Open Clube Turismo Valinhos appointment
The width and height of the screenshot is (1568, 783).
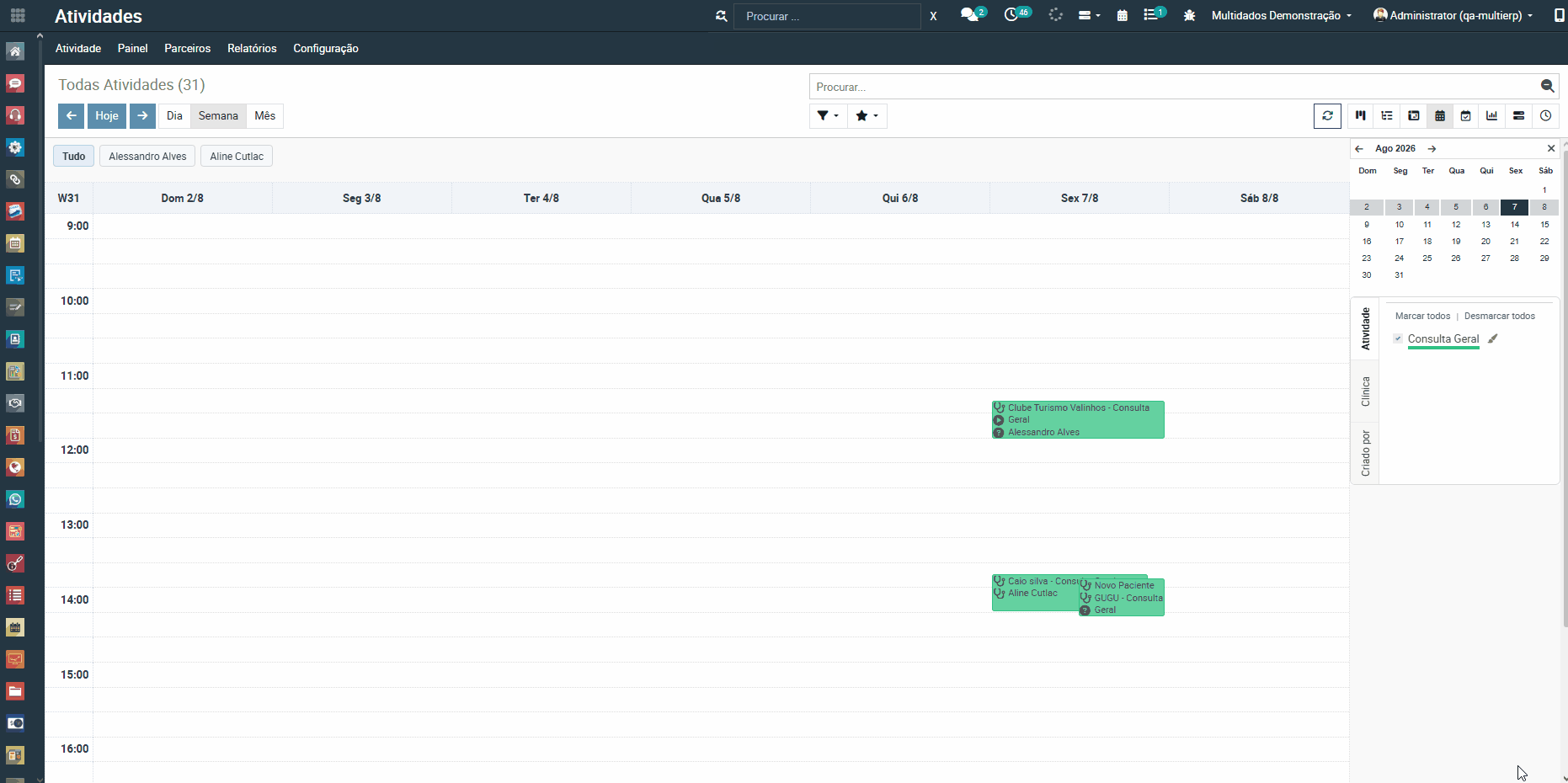point(1078,419)
